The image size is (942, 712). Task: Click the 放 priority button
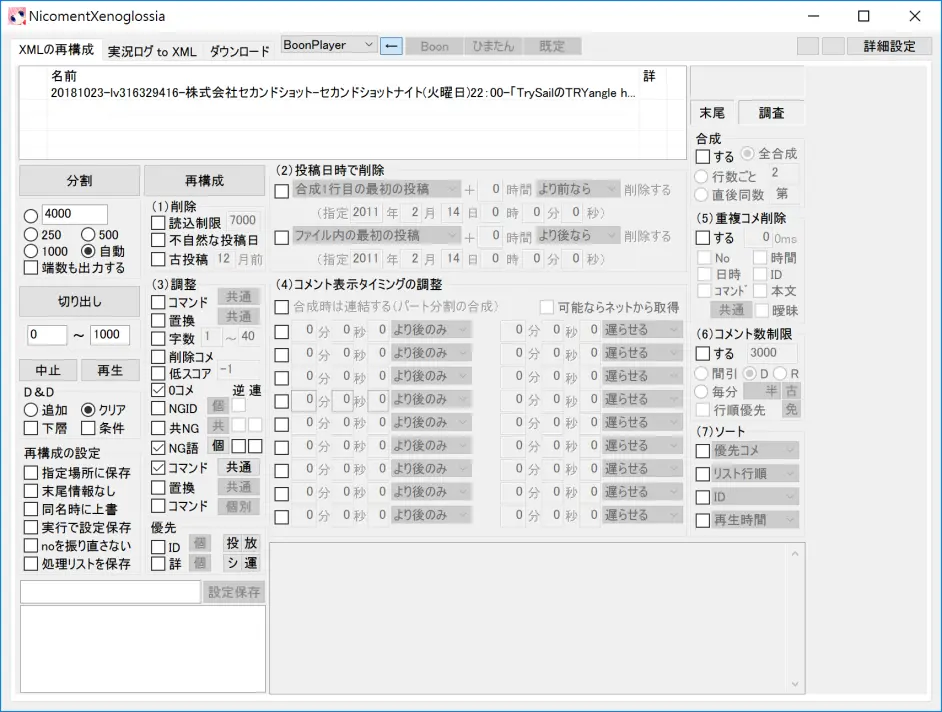[x=251, y=543]
